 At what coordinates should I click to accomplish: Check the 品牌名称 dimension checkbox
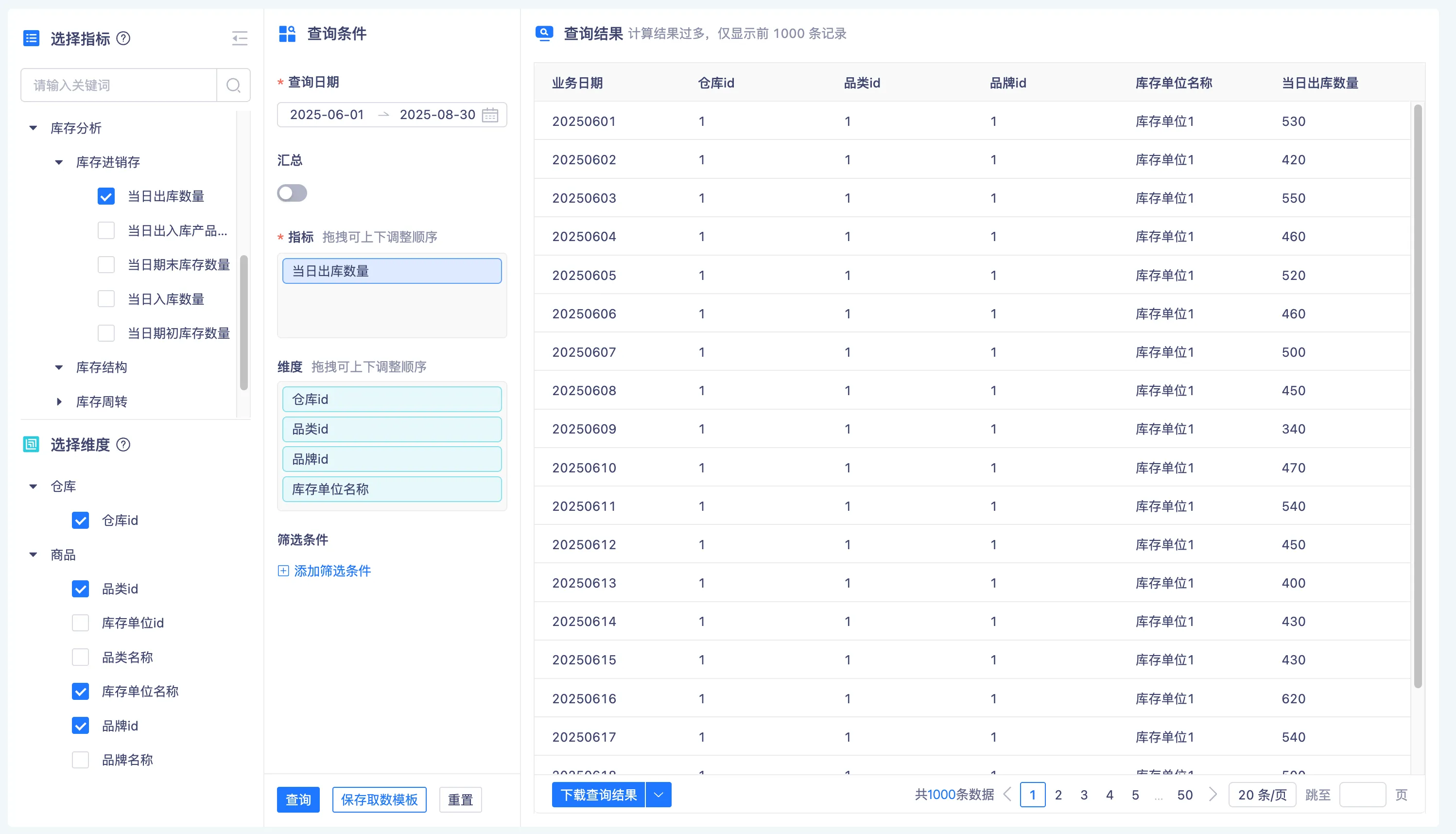pos(81,760)
